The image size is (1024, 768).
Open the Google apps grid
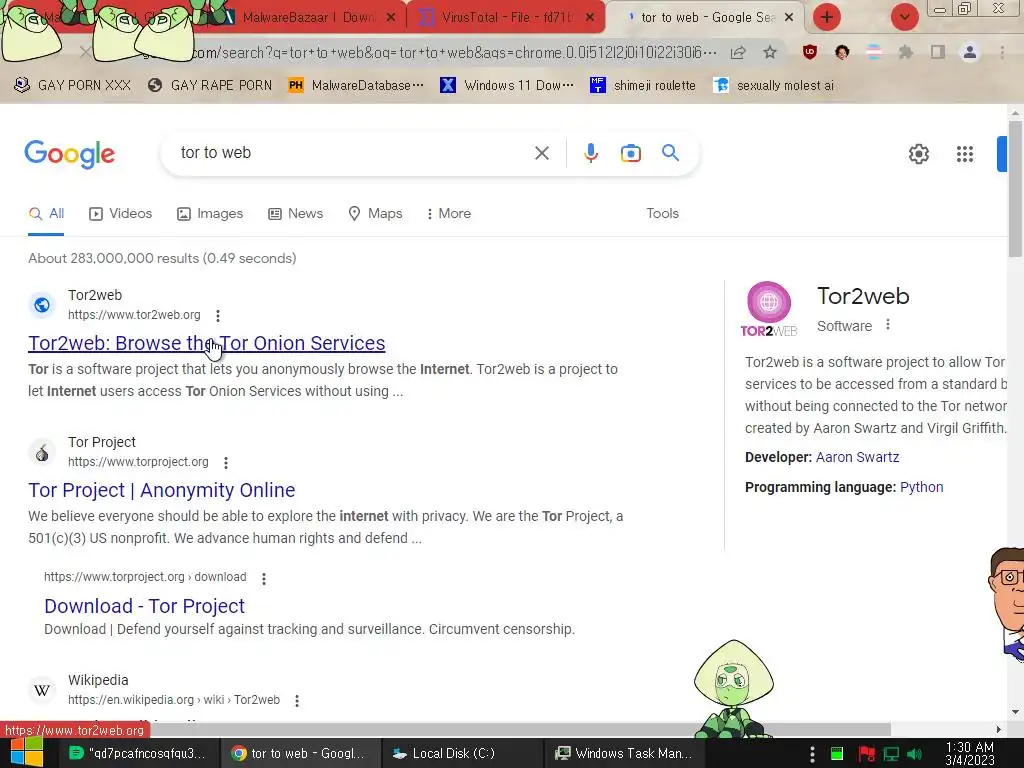click(965, 153)
